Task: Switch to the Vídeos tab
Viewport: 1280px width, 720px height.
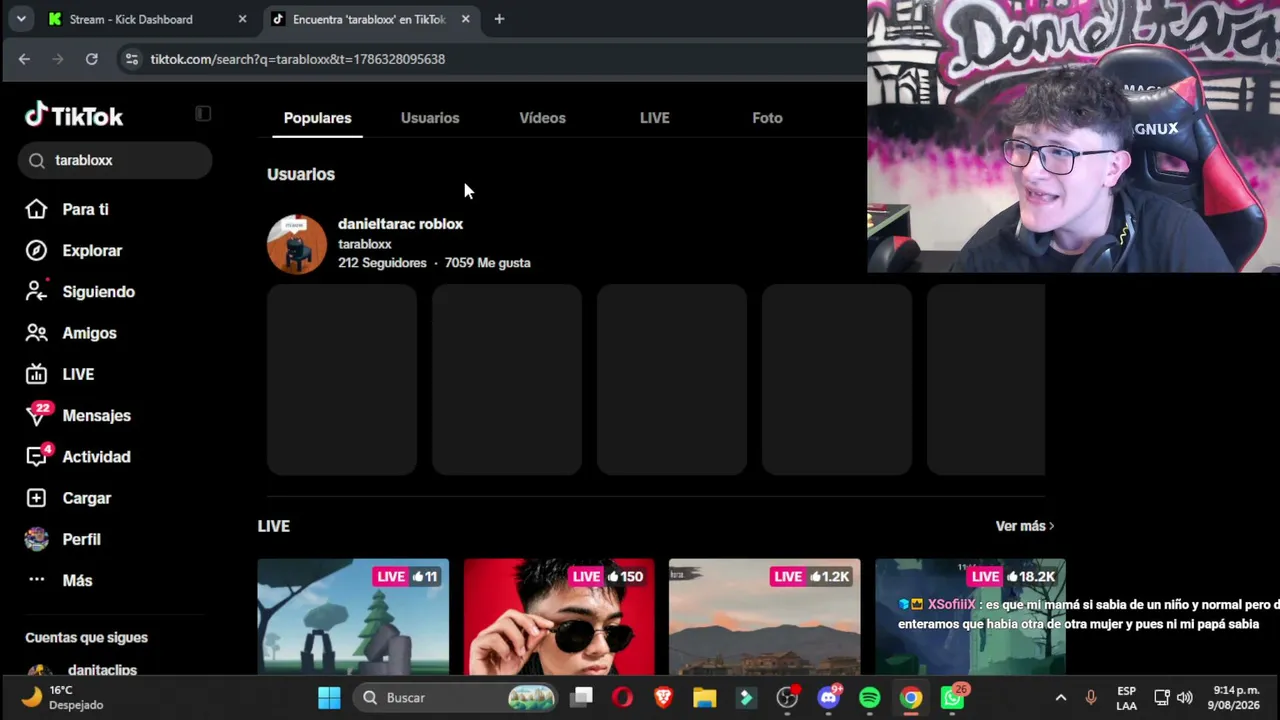Action: [x=542, y=118]
